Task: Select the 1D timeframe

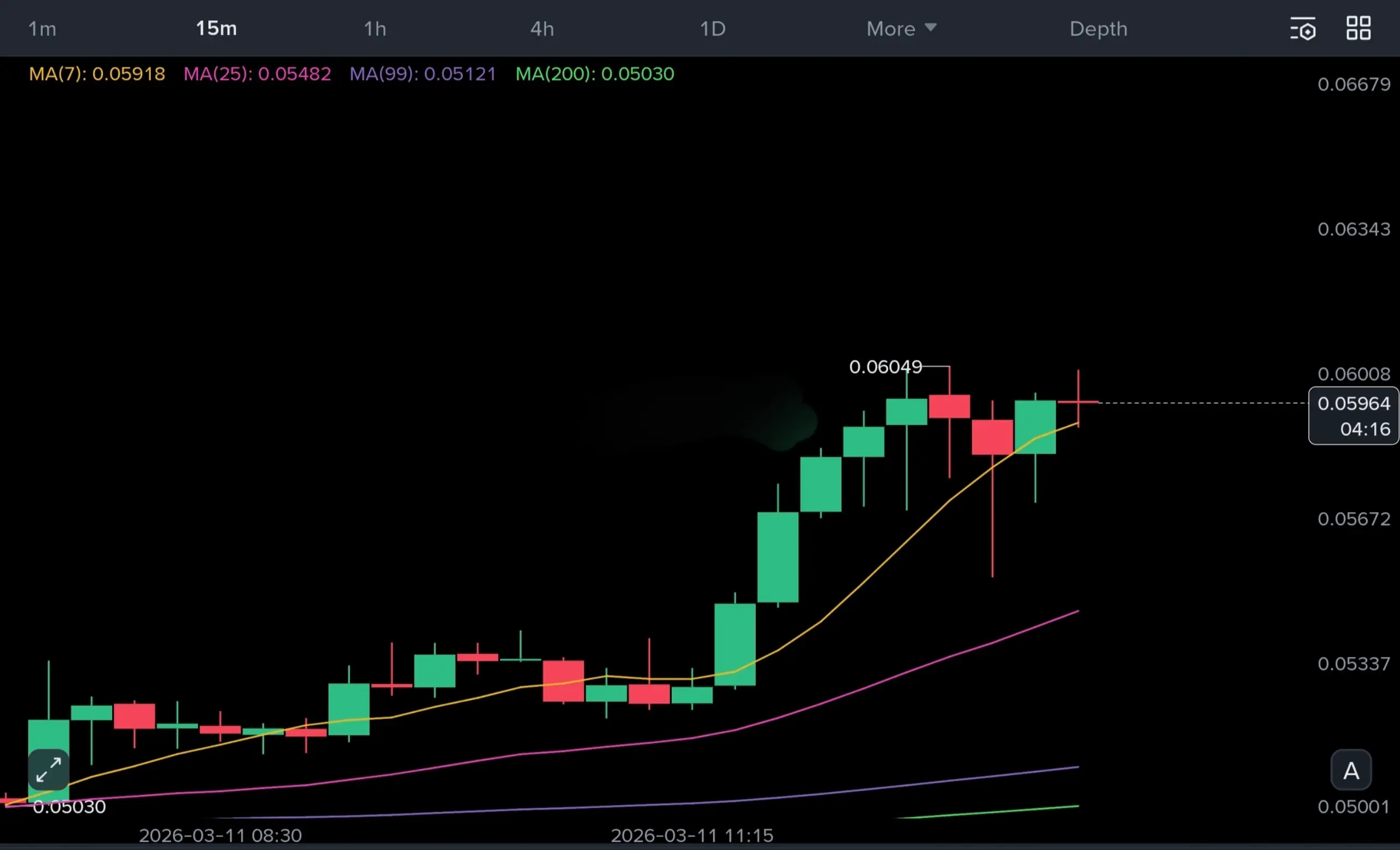Action: coord(713,28)
